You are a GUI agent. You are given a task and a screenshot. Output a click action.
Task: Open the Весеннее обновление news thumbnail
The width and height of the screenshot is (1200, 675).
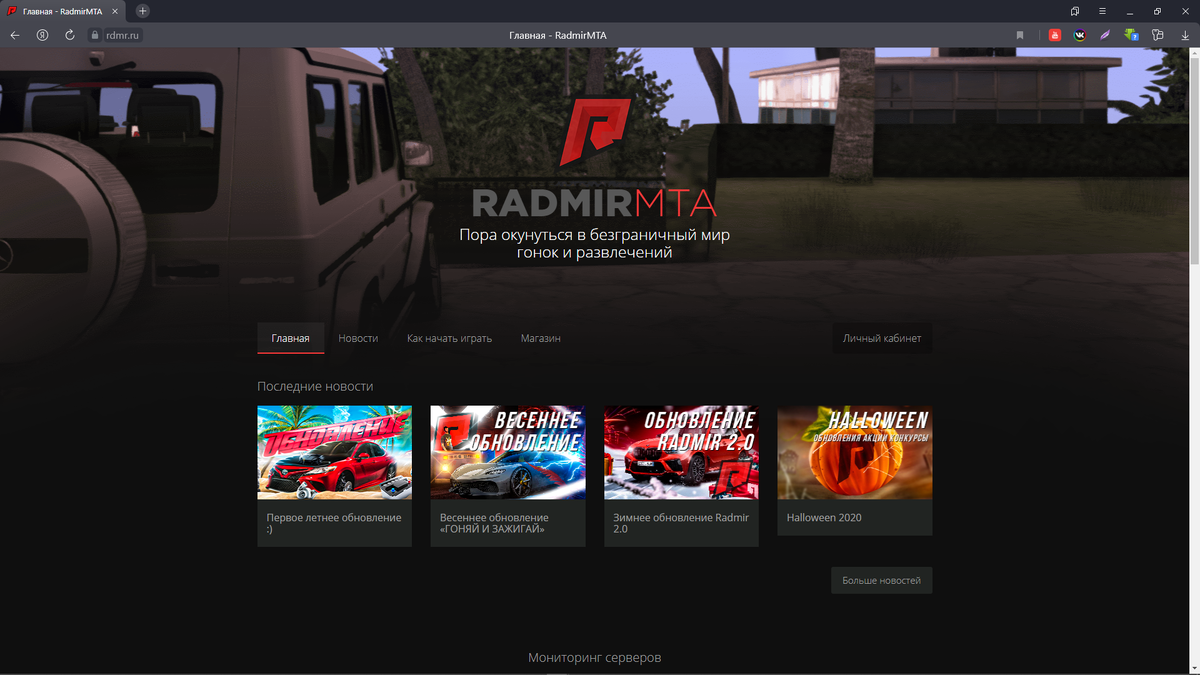508,452
